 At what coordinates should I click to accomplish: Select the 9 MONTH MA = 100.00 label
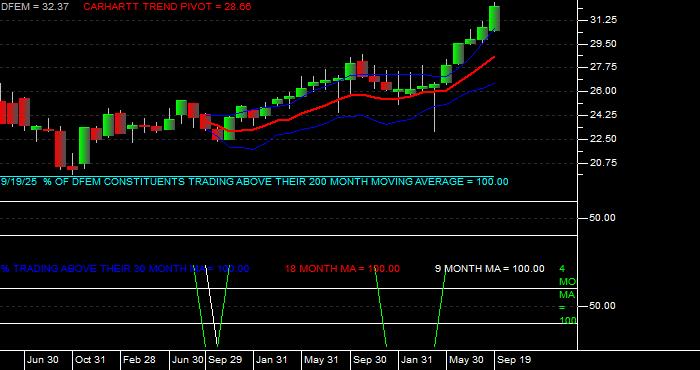(490, 269)
